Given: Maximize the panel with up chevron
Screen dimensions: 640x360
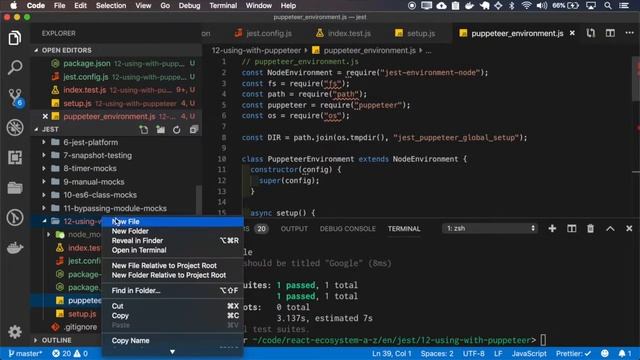Looking at the screenshot, I should pos(610,229).
